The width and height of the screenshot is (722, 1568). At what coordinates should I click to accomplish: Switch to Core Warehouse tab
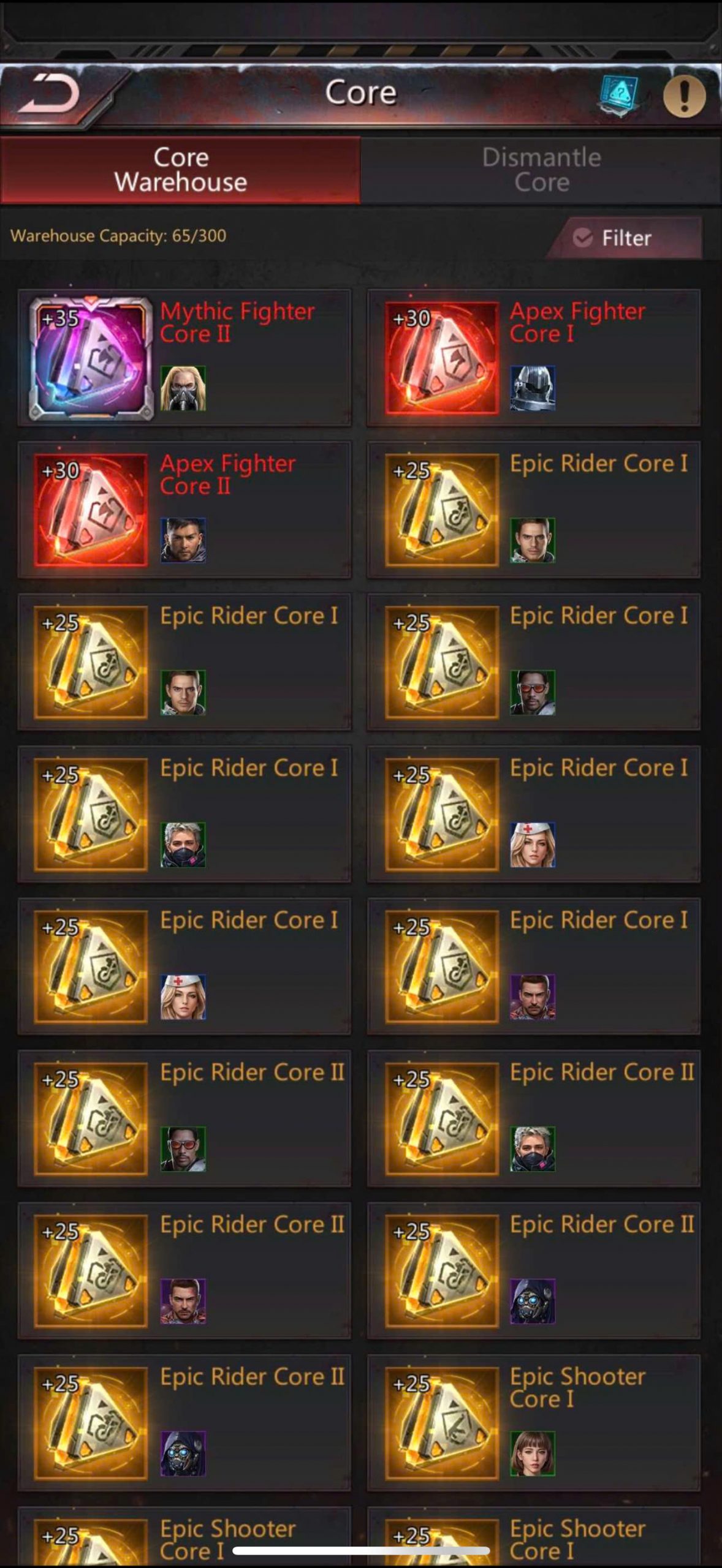click(x=180, y=170)
